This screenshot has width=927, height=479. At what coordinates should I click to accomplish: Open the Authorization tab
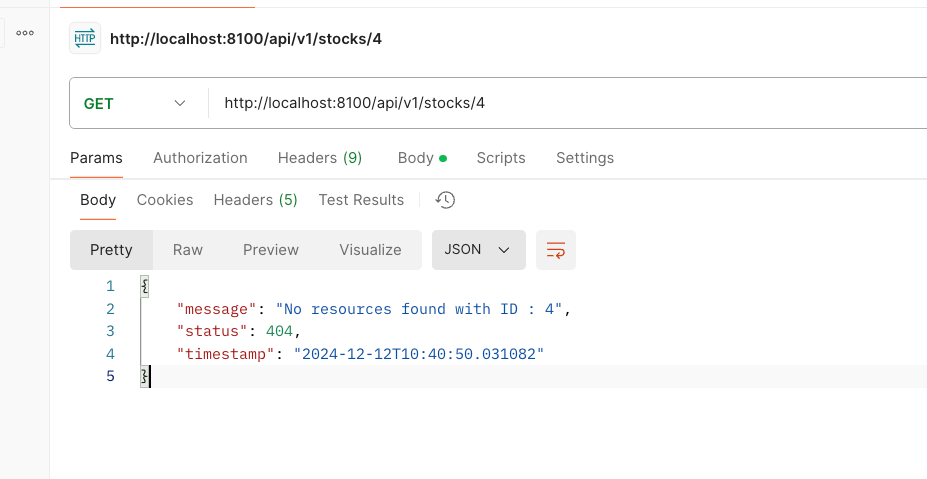pyautogui.click(x=200, y=158)
